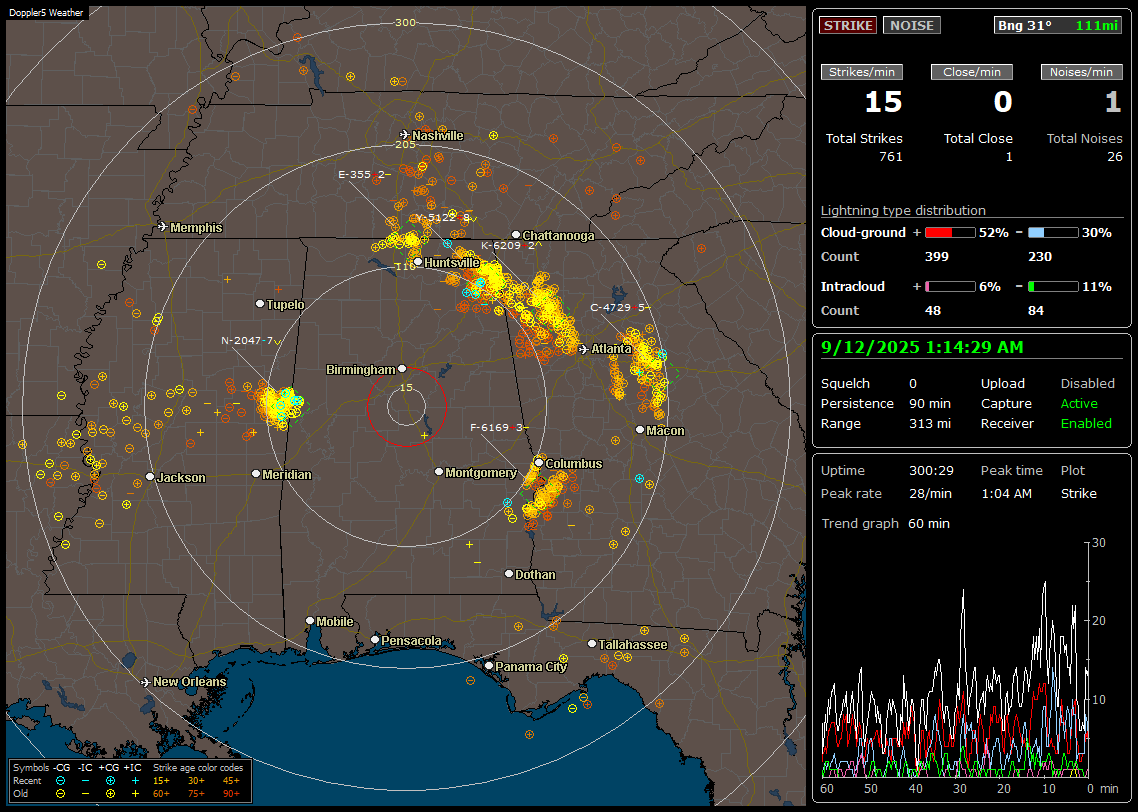Click storm cell label N-2047
This screenshot has width=1138, height=812.
(x=251, y=340)
